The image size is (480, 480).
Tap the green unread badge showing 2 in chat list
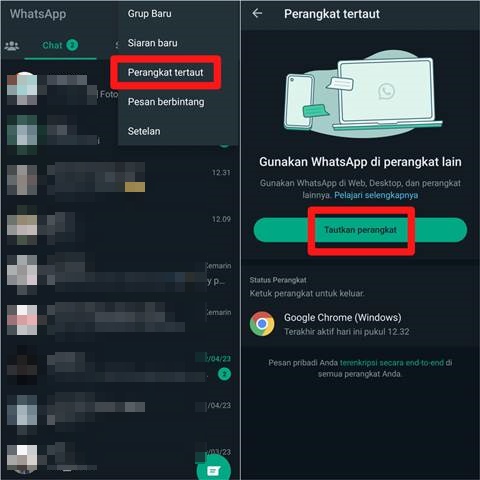coord(224,374)
